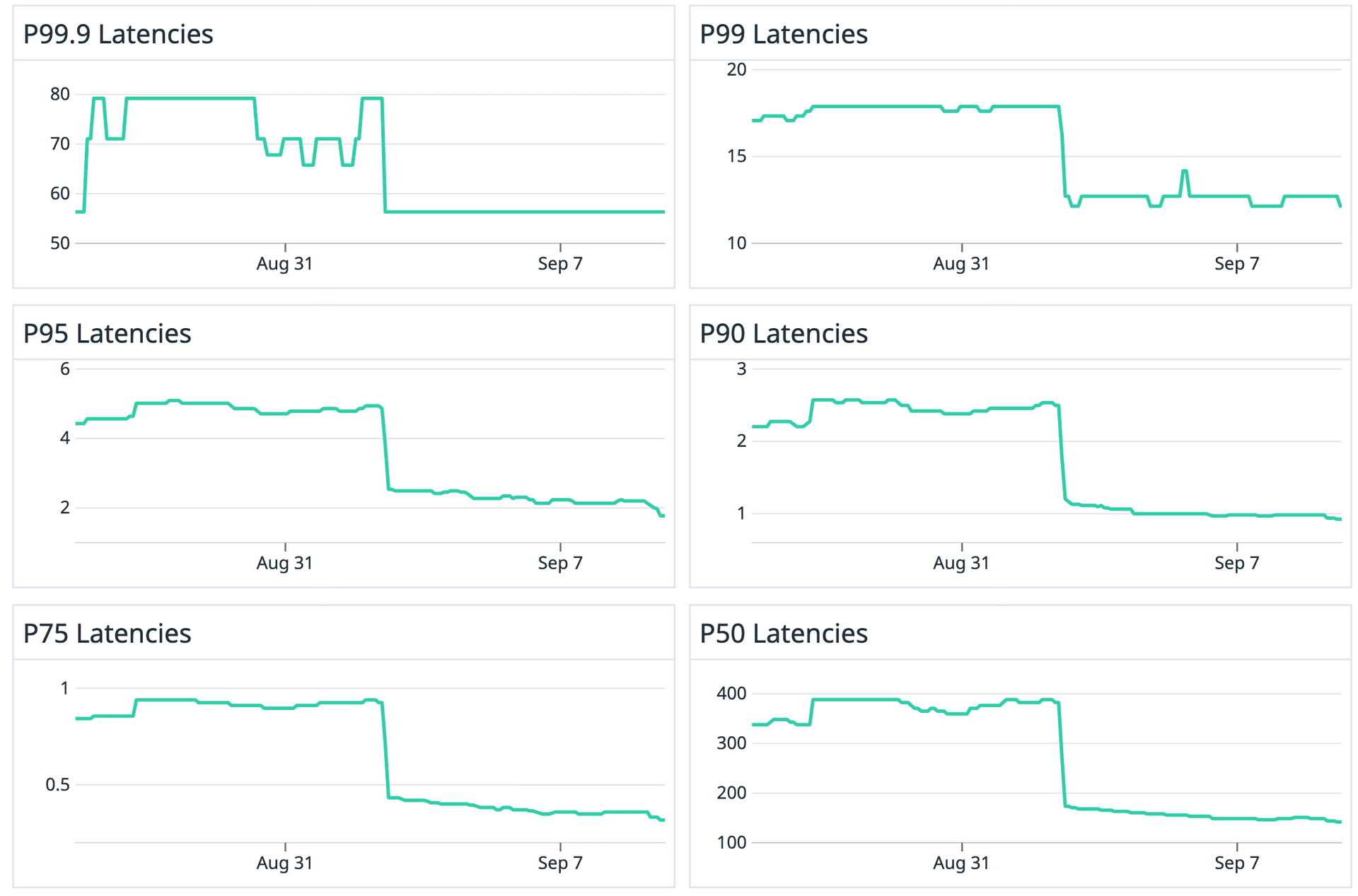Click the 80 y-axis label in P99.9 chart
The width and height of the screenshot is (1358, 896).
(x=60, y=94)
